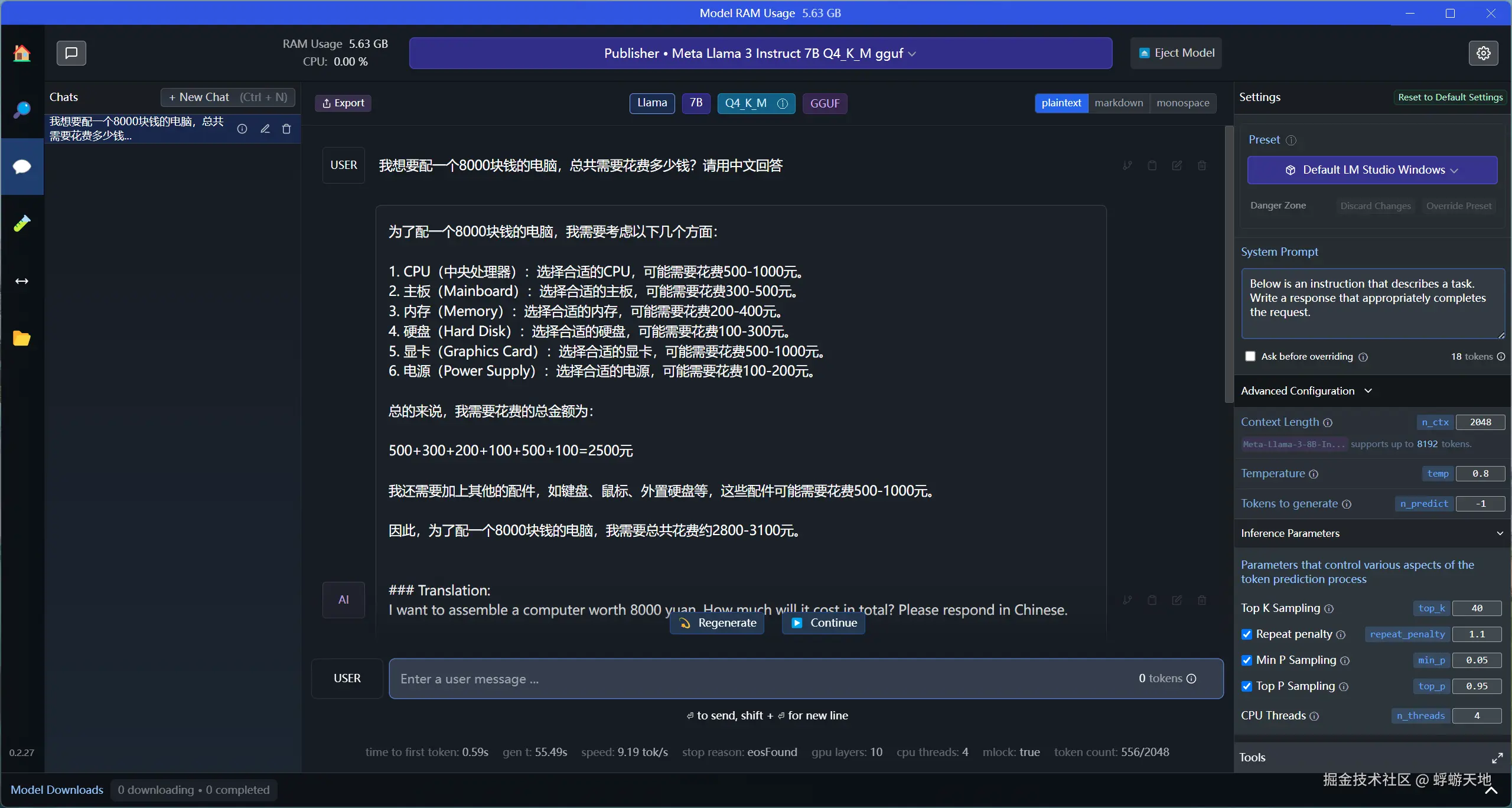Click the user message input field
Image resolution: width=1512 pixels, height=808 pixels.
coord(762,679)
